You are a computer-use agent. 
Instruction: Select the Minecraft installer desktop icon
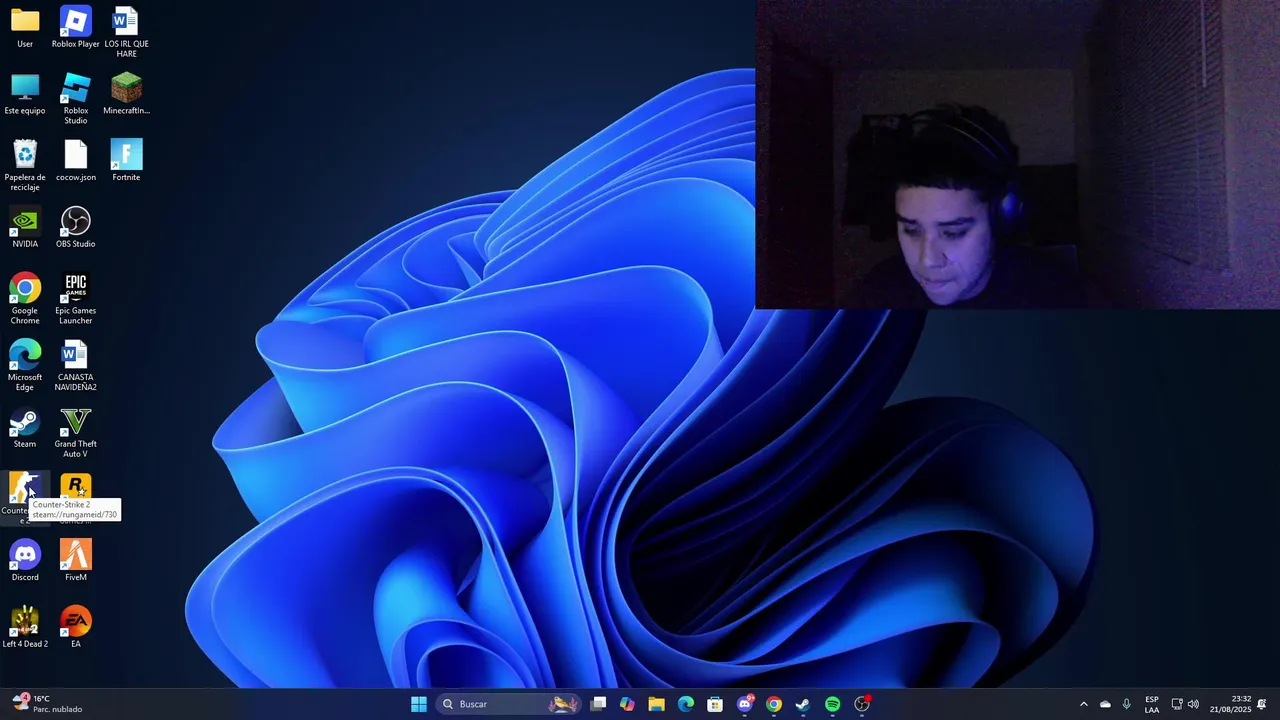click(x=126, y=95)
